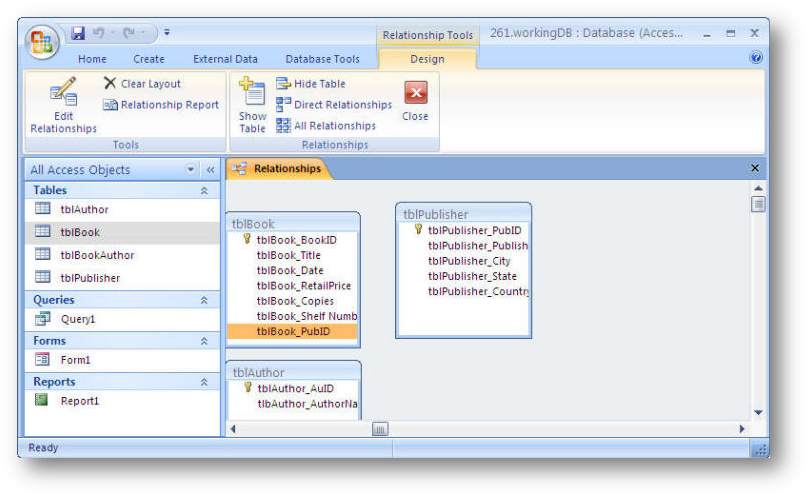Viewport: 808px width, 496px height.
Task: Open Query1 in the Queries group
Action: pos(122,319)
